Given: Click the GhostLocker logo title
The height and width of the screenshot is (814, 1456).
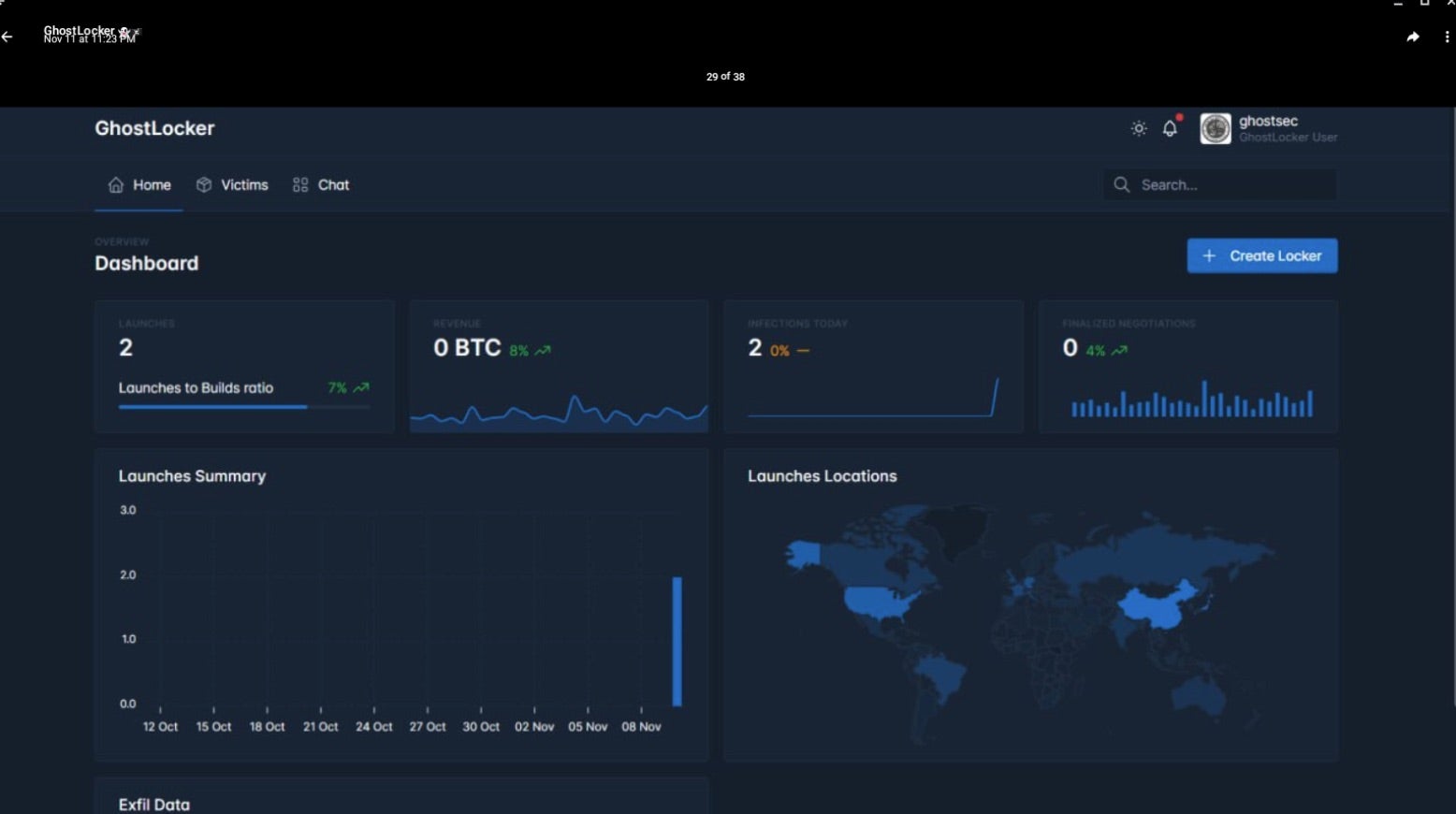Looking at the screenshot, I should 154,128.
